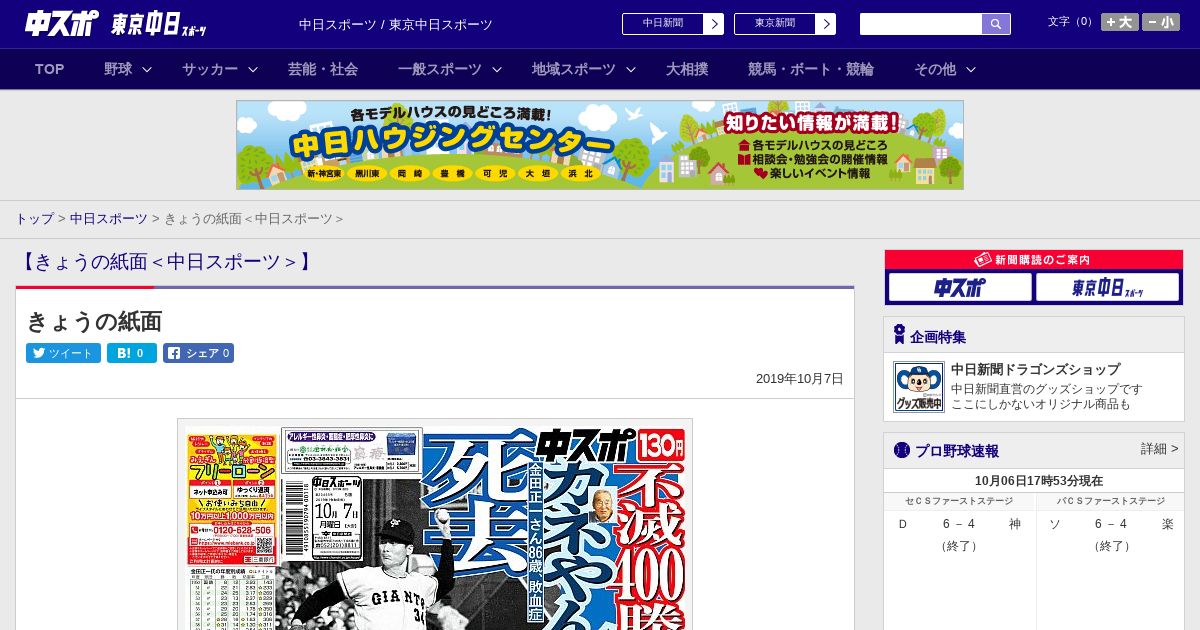Click the arrow next to 東京新聞

pos(826,24)
